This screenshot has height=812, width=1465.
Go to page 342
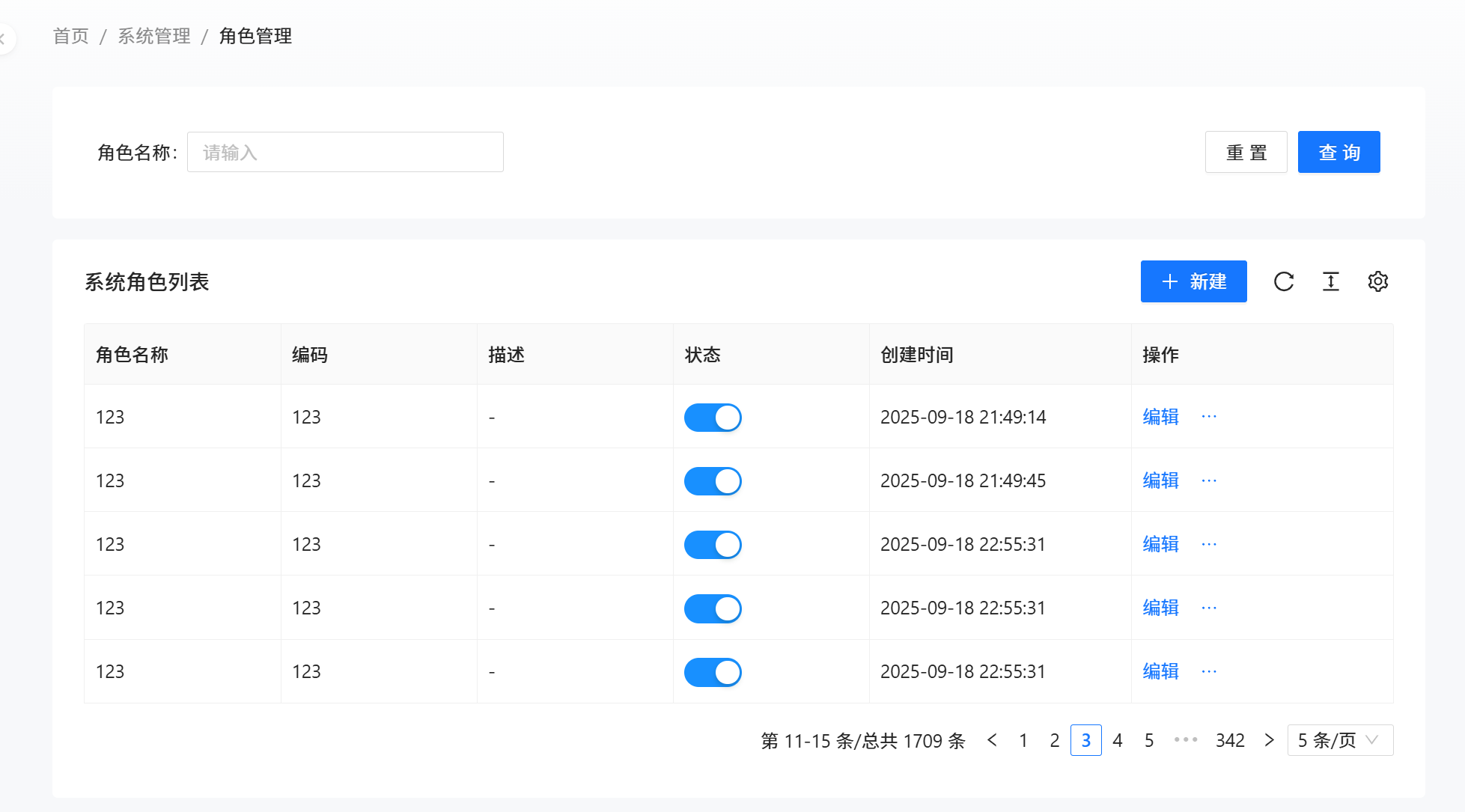1229,740
